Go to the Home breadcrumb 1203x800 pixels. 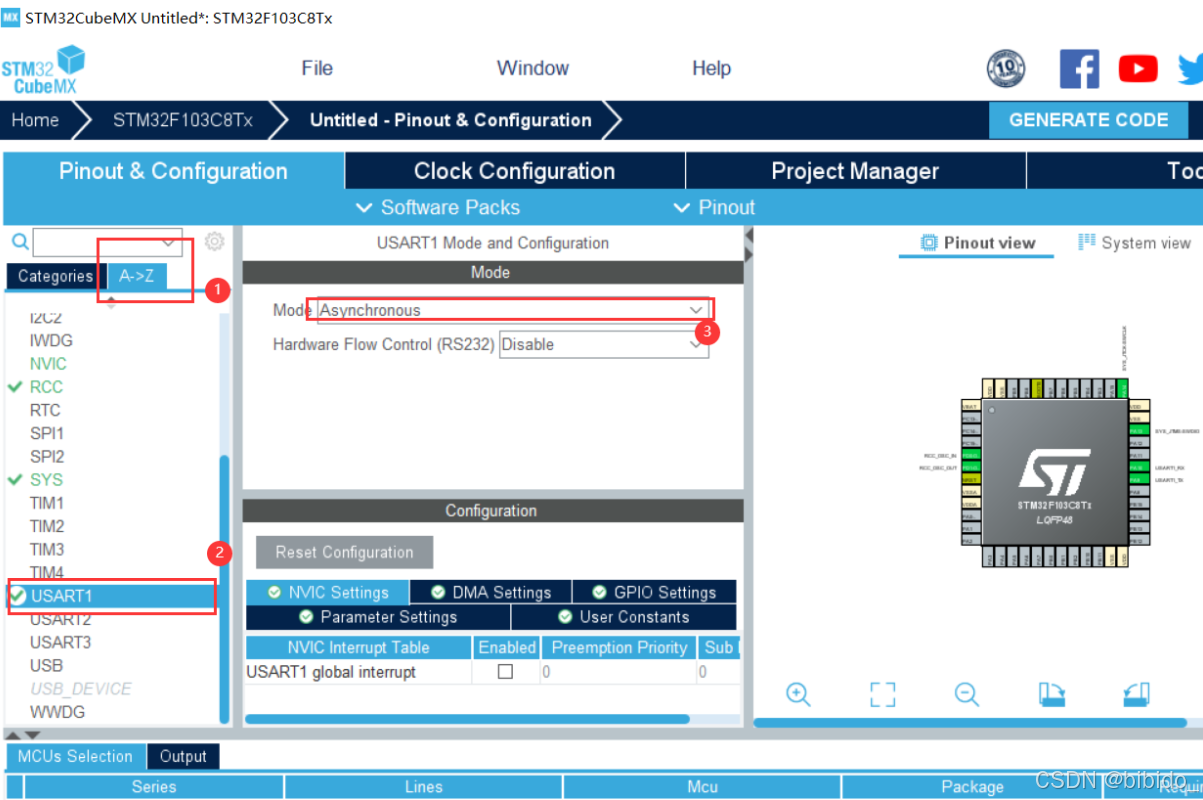[35, 120]
